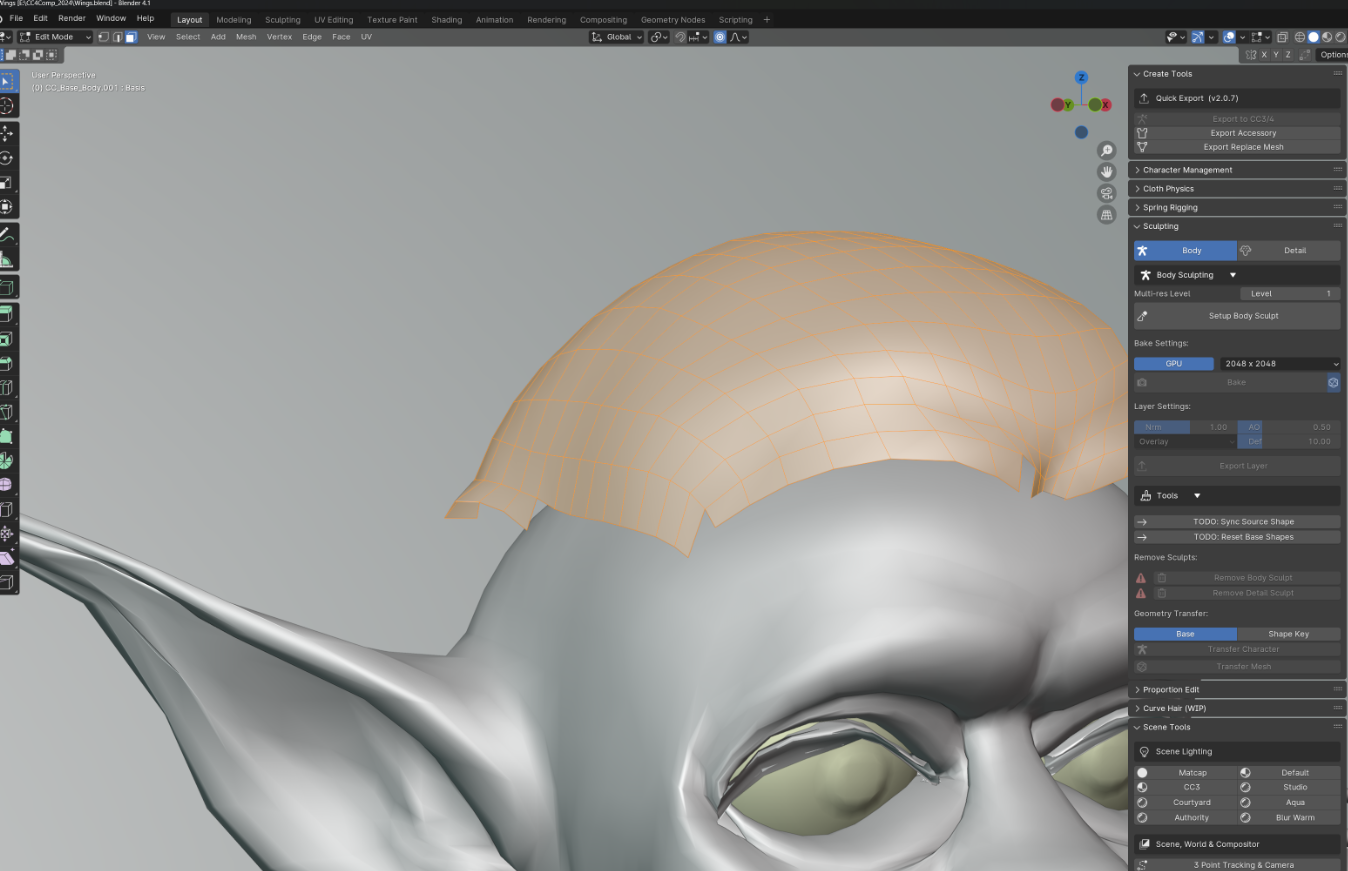
Task: Toggle the camera view icon
Action: (1106, 193)
